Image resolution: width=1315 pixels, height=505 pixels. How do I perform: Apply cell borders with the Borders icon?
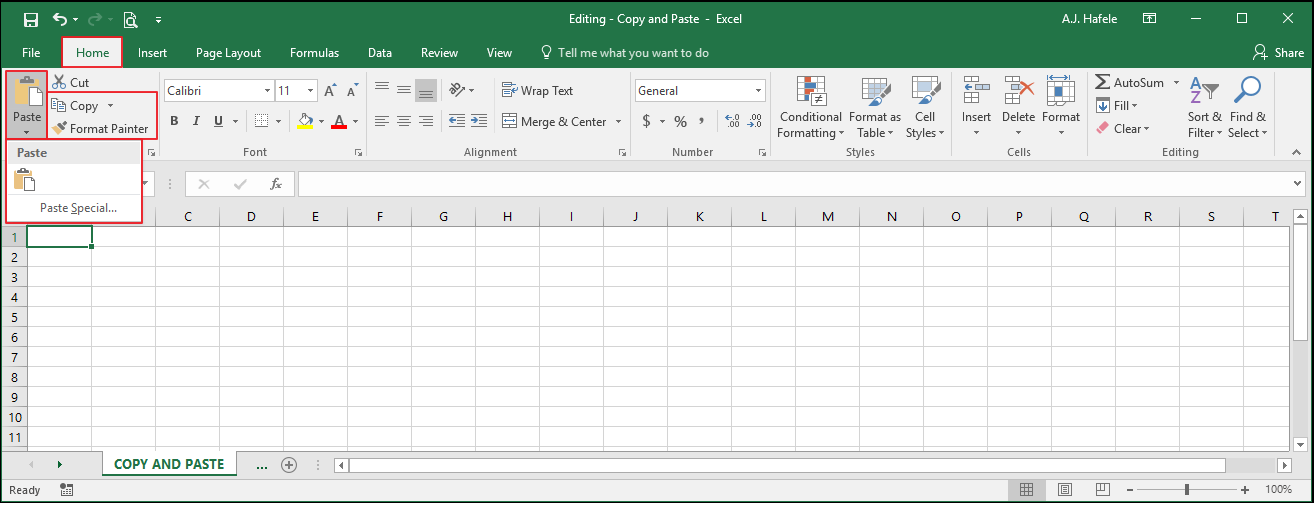point(261,122)
